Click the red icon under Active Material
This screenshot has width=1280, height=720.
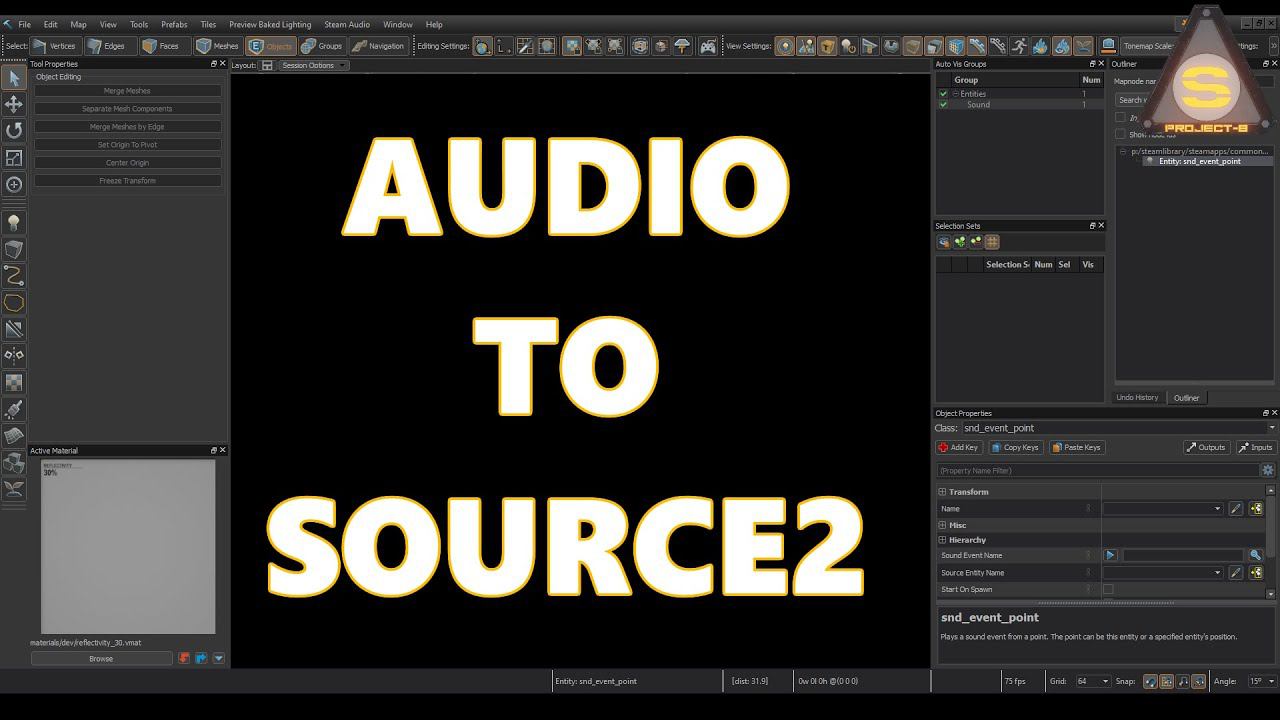pos(184,658)
